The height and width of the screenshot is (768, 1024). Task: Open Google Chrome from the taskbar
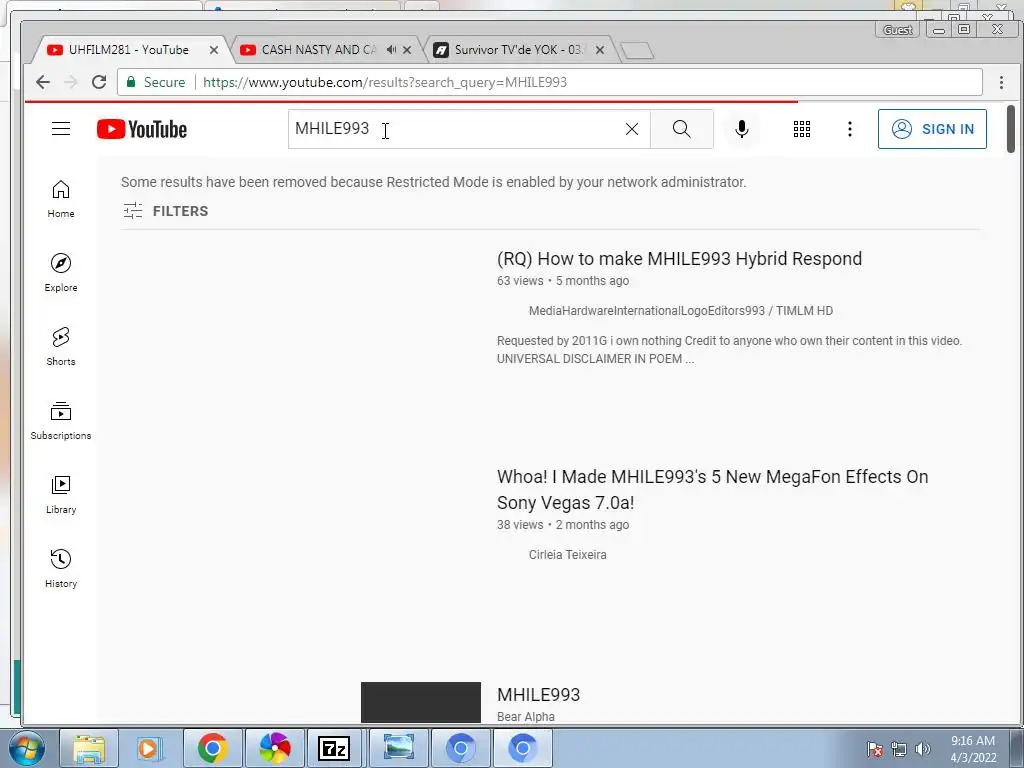click(x=212, y=748)
